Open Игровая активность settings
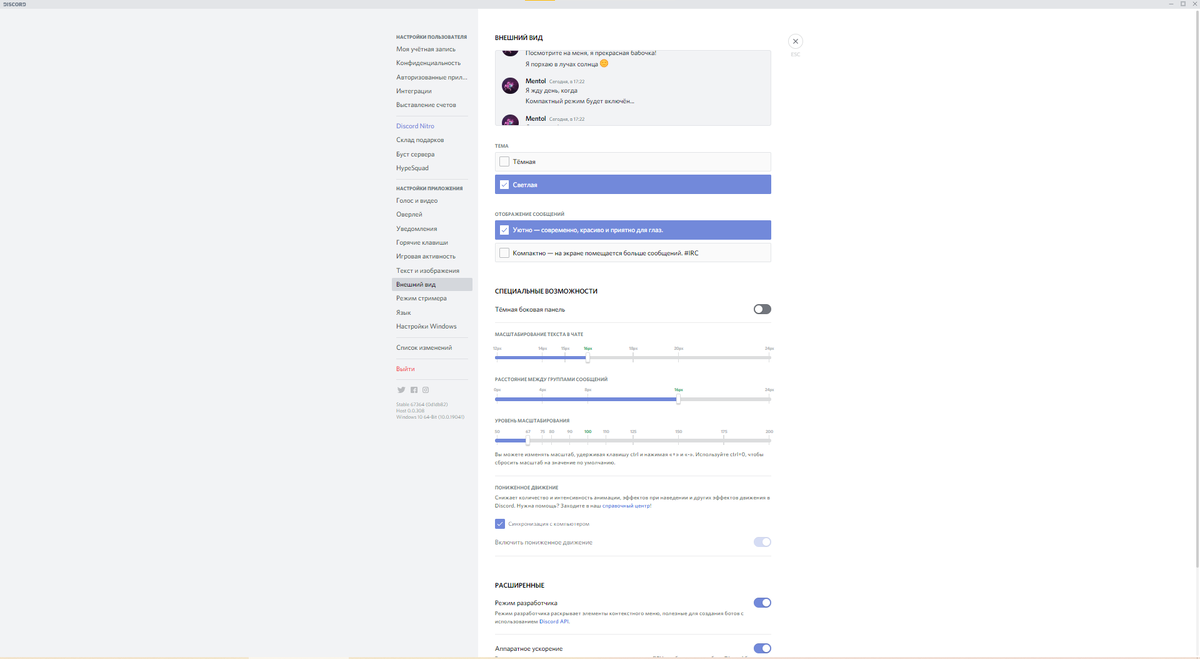 tap(432, 257)
